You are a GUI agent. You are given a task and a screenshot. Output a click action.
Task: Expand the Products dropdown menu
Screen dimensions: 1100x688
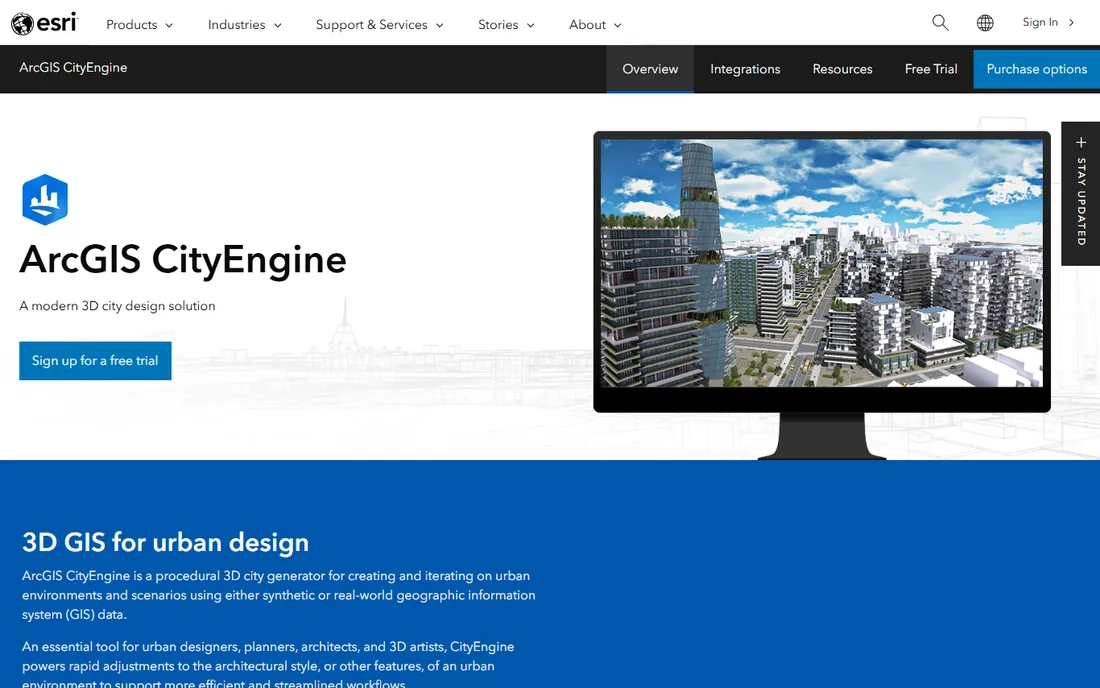pyautogui.click(x=140, y=25)
